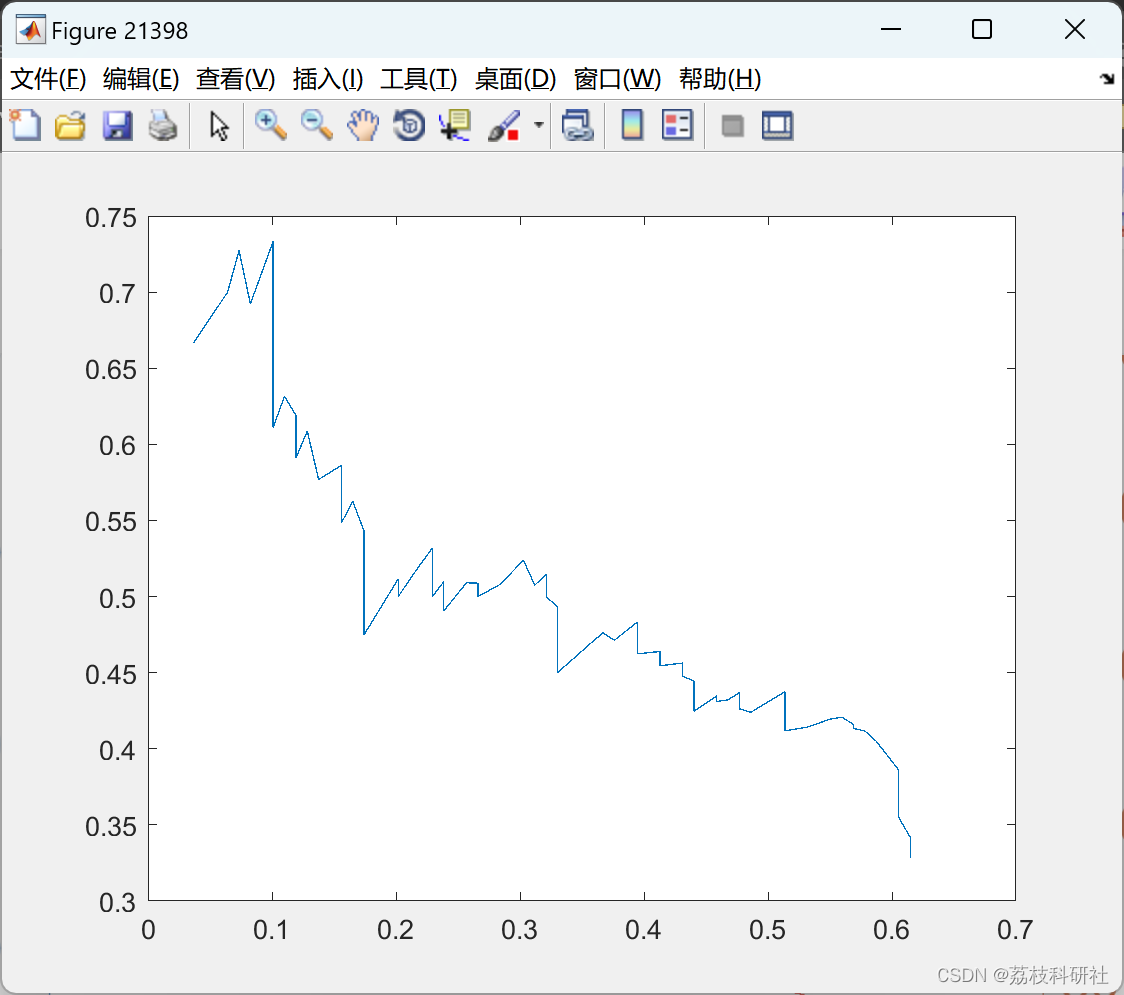
Task: Save the figure using the floppy disk icon
Action: click(117, 126)
